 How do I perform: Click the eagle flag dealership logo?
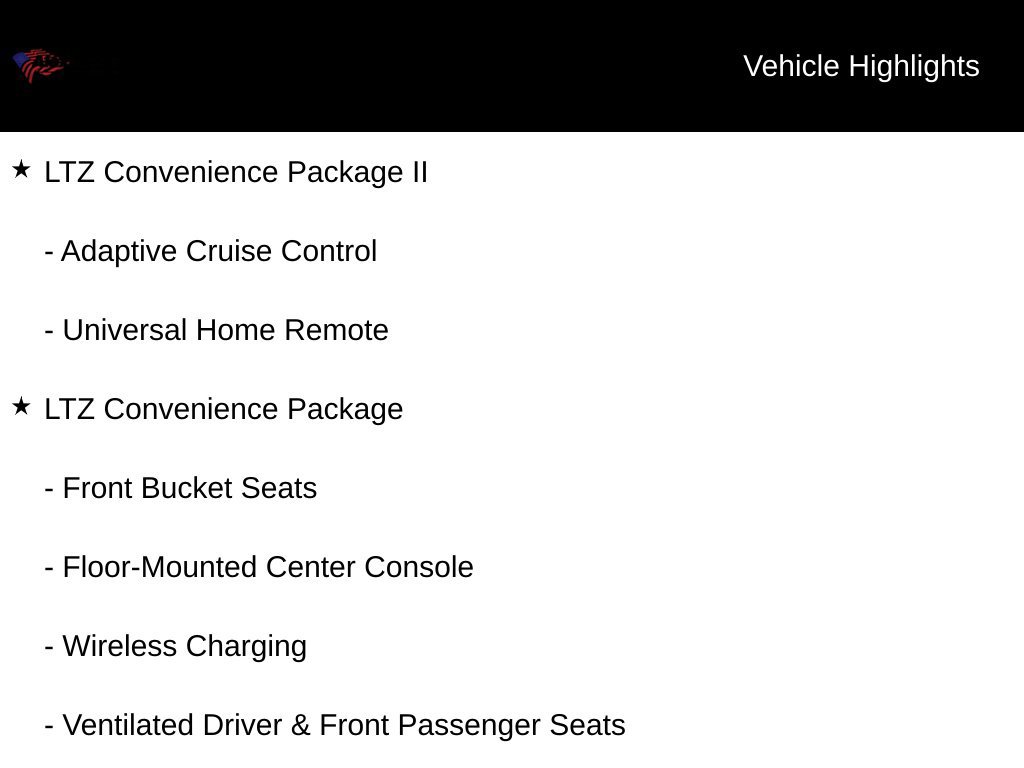(x=40, y=65)
